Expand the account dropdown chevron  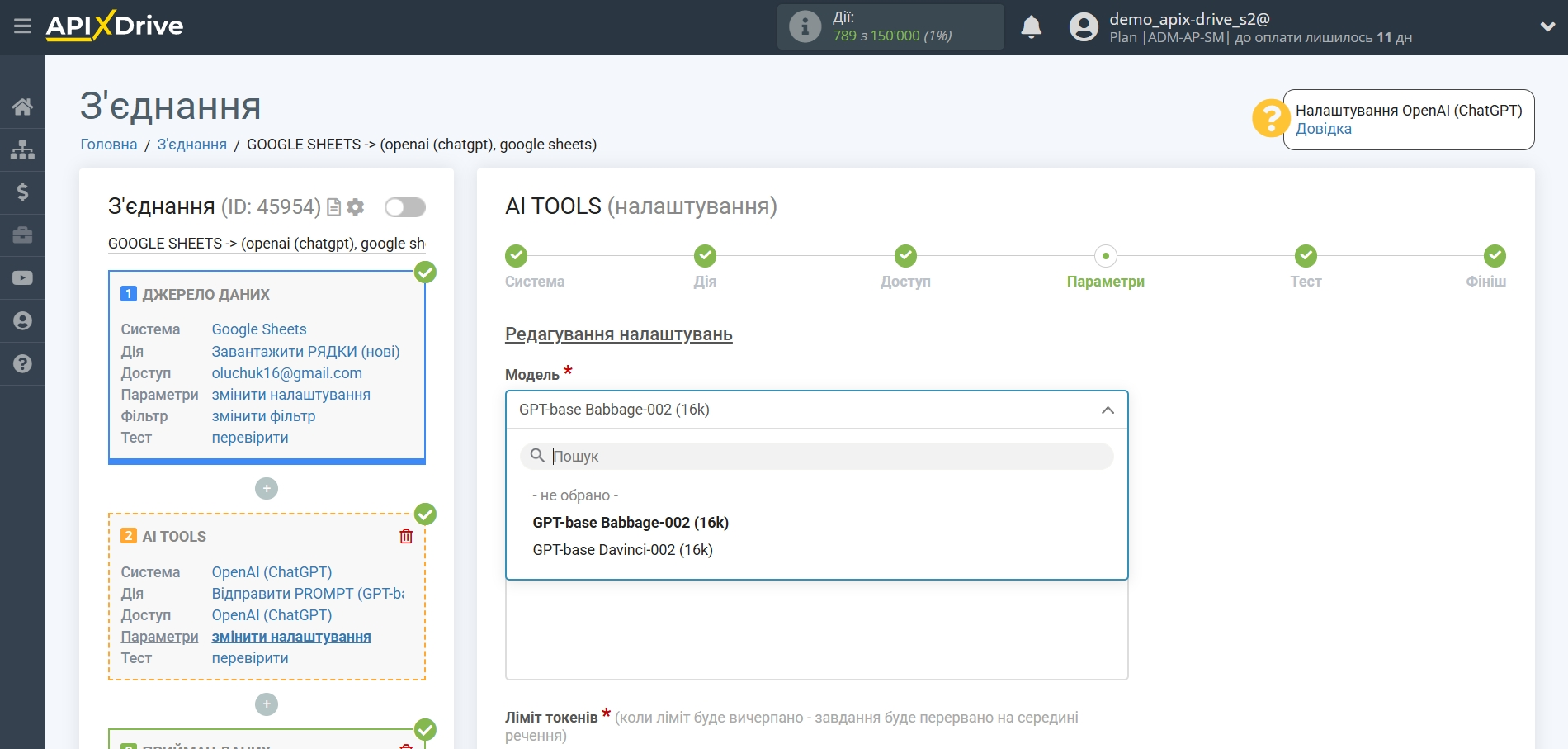coord(1547,27)
